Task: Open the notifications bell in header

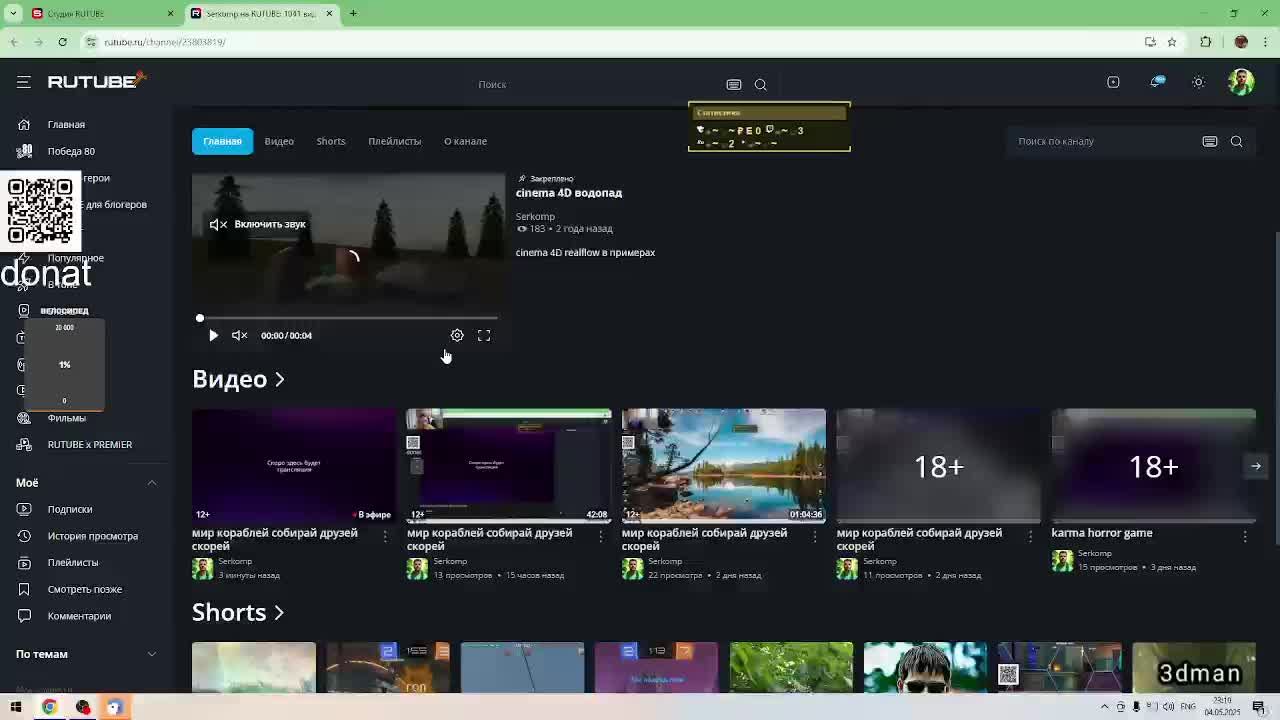Action: [x=1157, y=82]
